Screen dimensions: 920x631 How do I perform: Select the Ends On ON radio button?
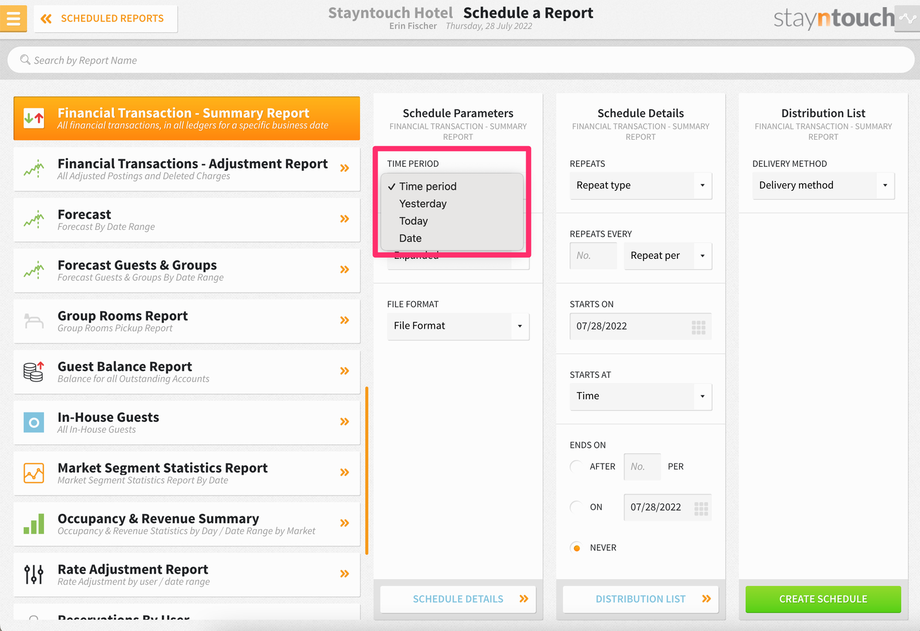pyautogui.click(x=577, y=507)
